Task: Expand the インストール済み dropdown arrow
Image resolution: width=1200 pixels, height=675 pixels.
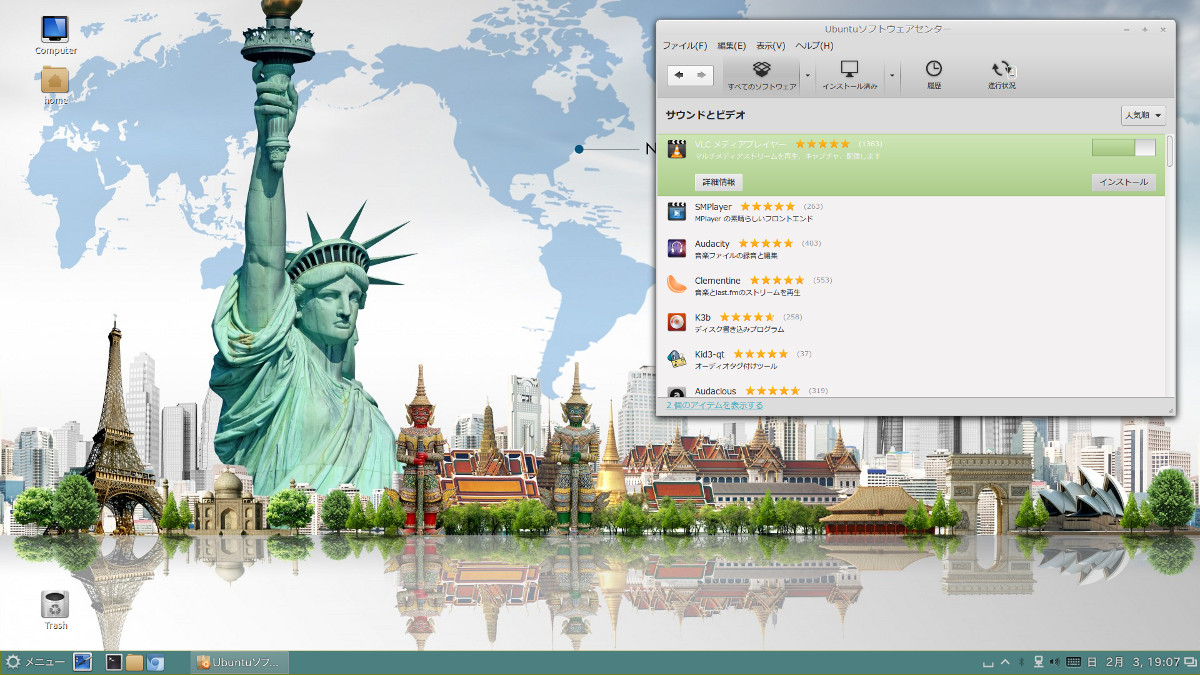Action: click(892, 76)
